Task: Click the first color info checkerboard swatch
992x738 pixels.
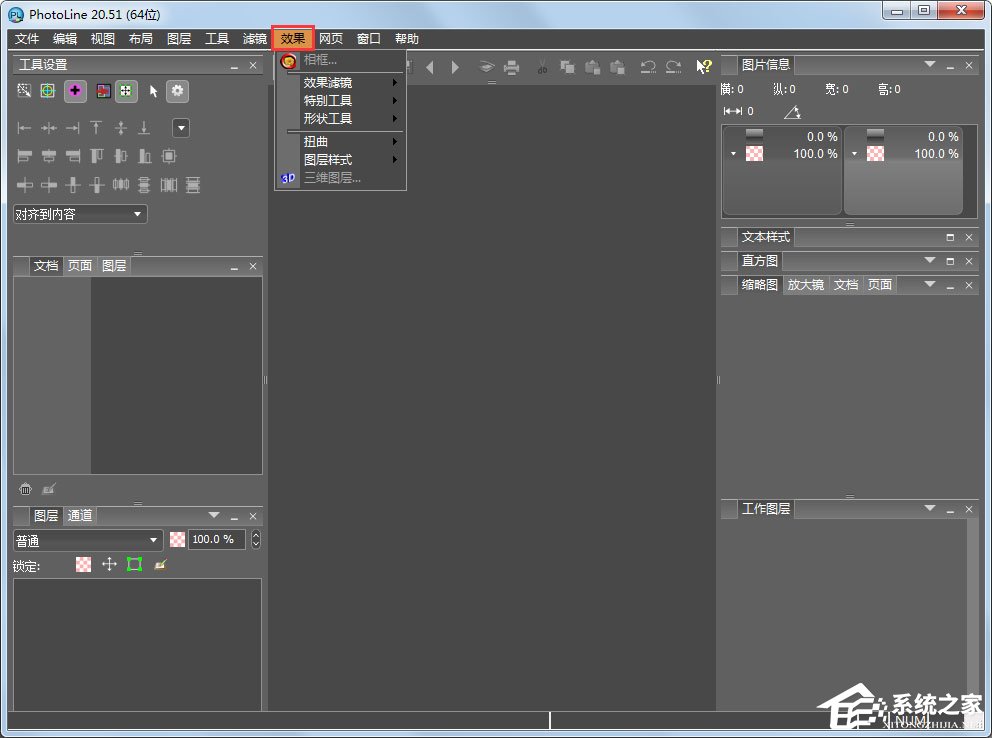Action: pos(754,154)
